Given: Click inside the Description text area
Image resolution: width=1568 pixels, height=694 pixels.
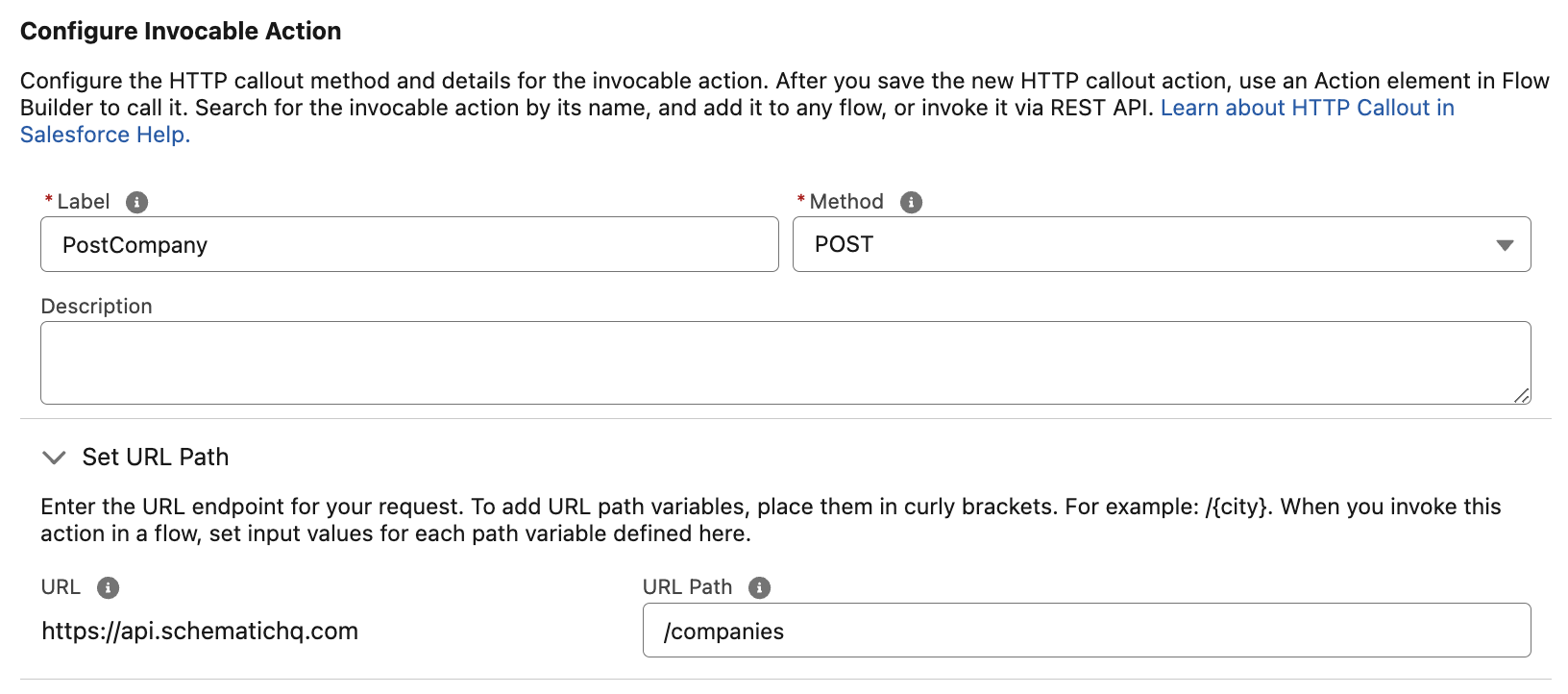Looking at the screenshot, I should tap(785, 361).
